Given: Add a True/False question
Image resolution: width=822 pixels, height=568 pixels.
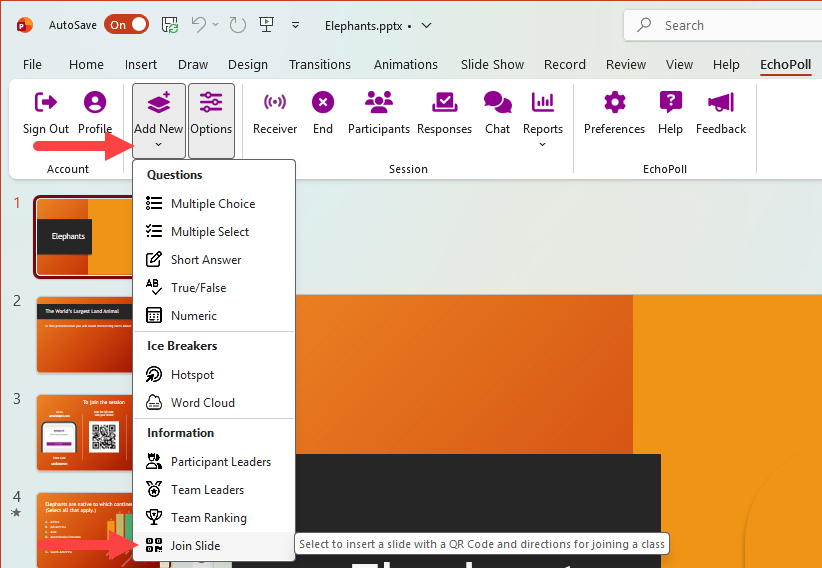Looking at the screenshot, I should pyautogui.click(x=214, y=287).
